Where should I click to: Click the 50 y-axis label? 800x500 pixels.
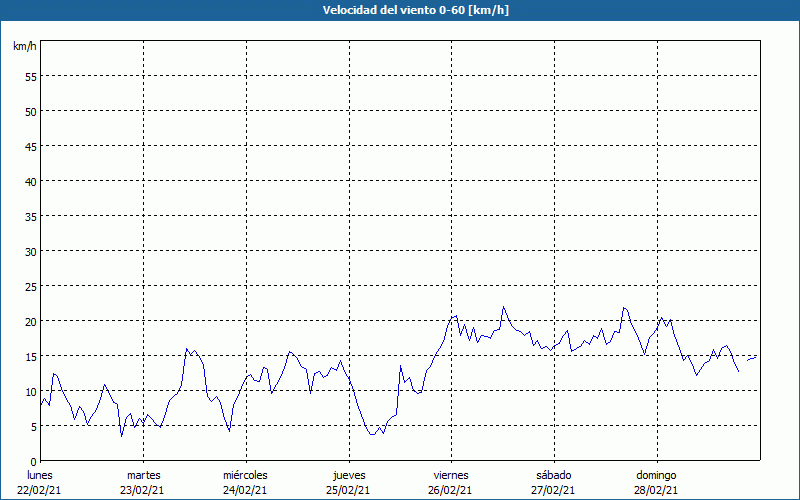[x=31, y=112]
